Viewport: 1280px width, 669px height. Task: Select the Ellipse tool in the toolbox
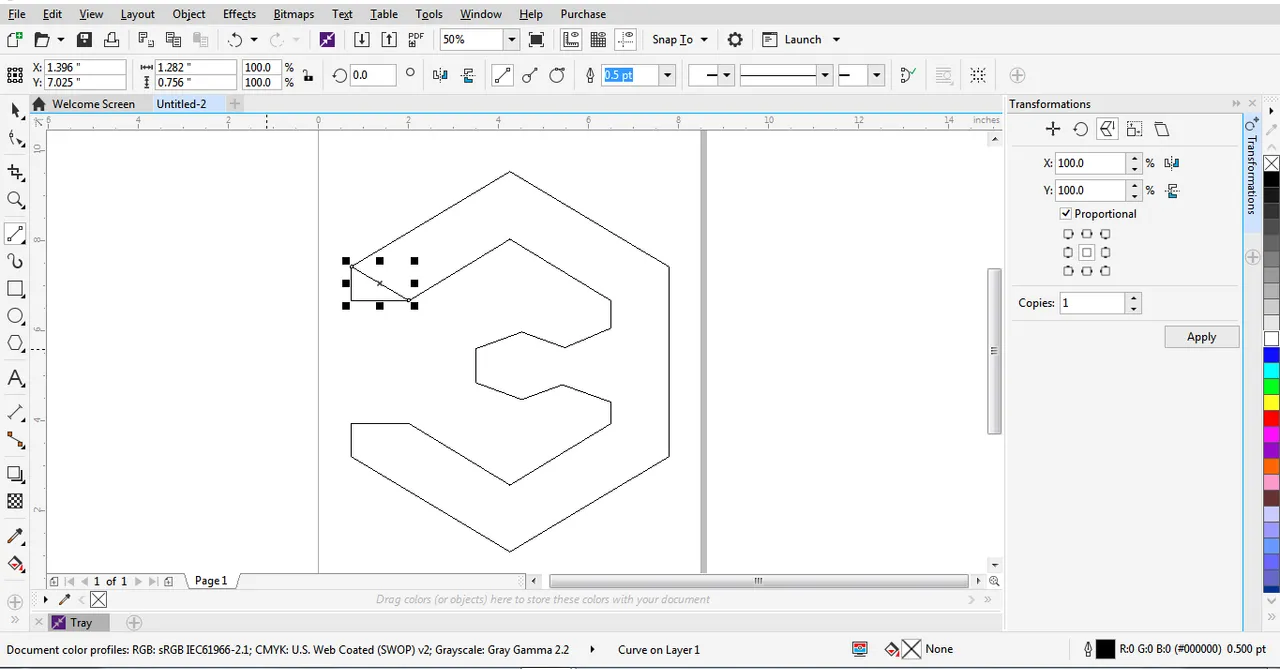pyautogui.click(x=15, y=316)
